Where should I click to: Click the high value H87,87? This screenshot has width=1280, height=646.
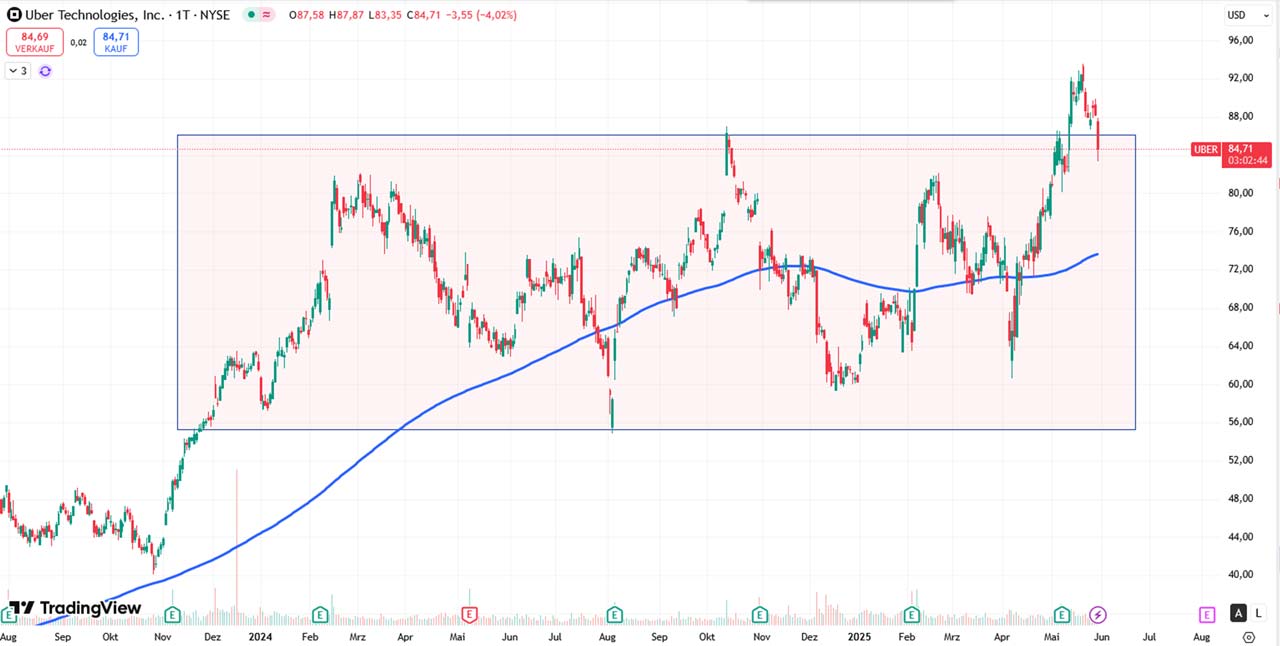[x=347, y=15]
